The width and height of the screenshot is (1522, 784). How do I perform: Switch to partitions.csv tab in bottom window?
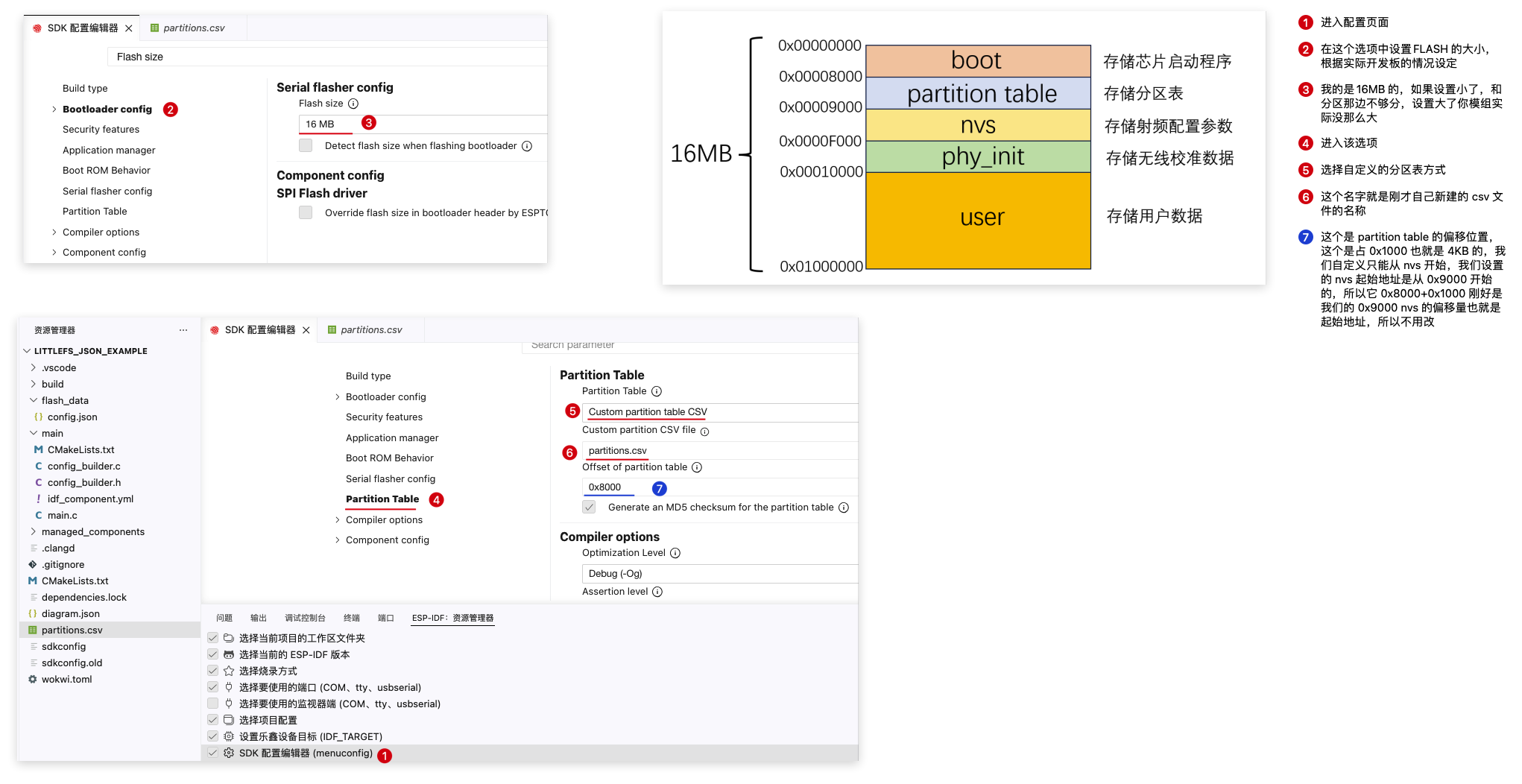point(370,330)
